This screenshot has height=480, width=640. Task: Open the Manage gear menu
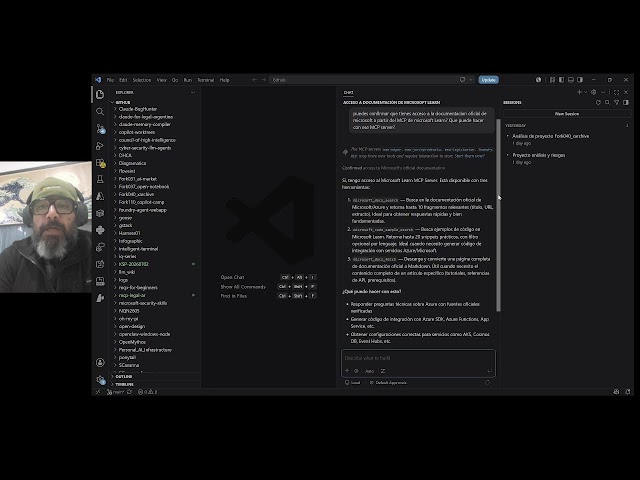pyautogui.click(x=100, y=380)
